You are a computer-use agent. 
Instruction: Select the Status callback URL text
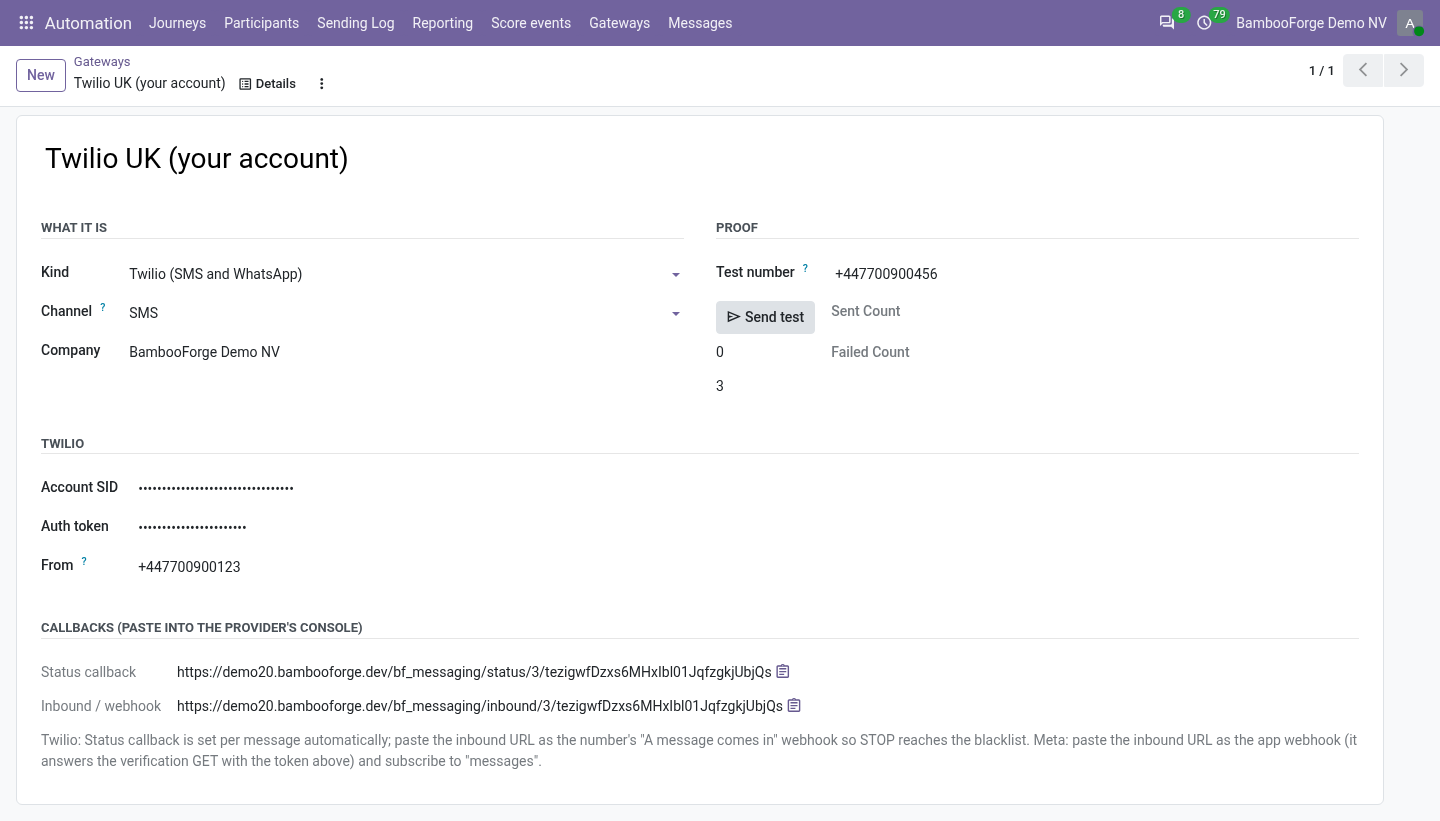pos(474,672)
